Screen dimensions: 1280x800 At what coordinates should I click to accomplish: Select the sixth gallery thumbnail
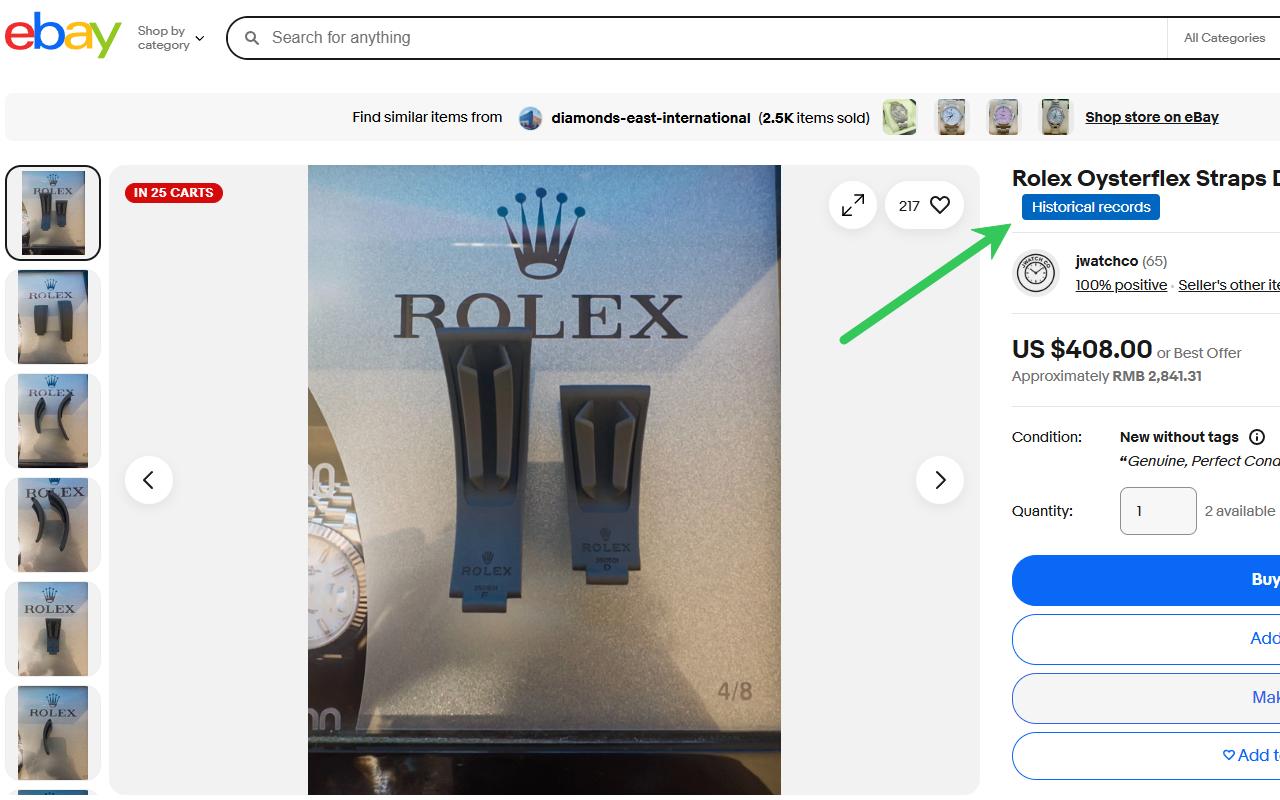[x=53, y=733]
